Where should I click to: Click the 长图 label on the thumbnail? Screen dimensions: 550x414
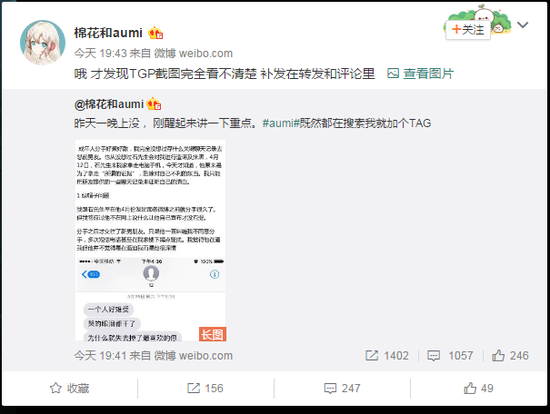click(x=213, y=334)
